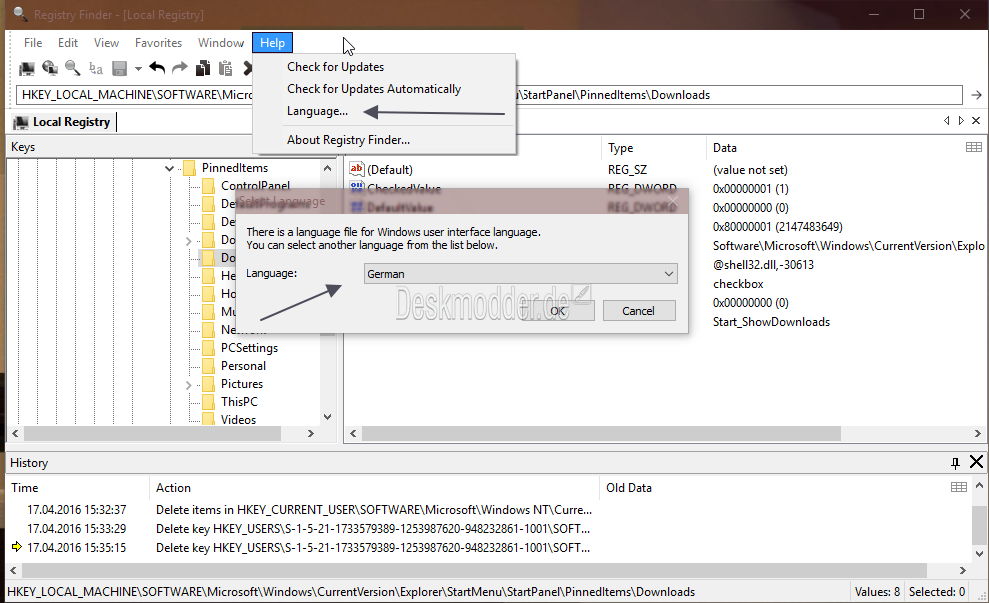Image resolution: width=989 pixels, height=603 pixels.
Task: Select the Videos key
Action: 238,420
